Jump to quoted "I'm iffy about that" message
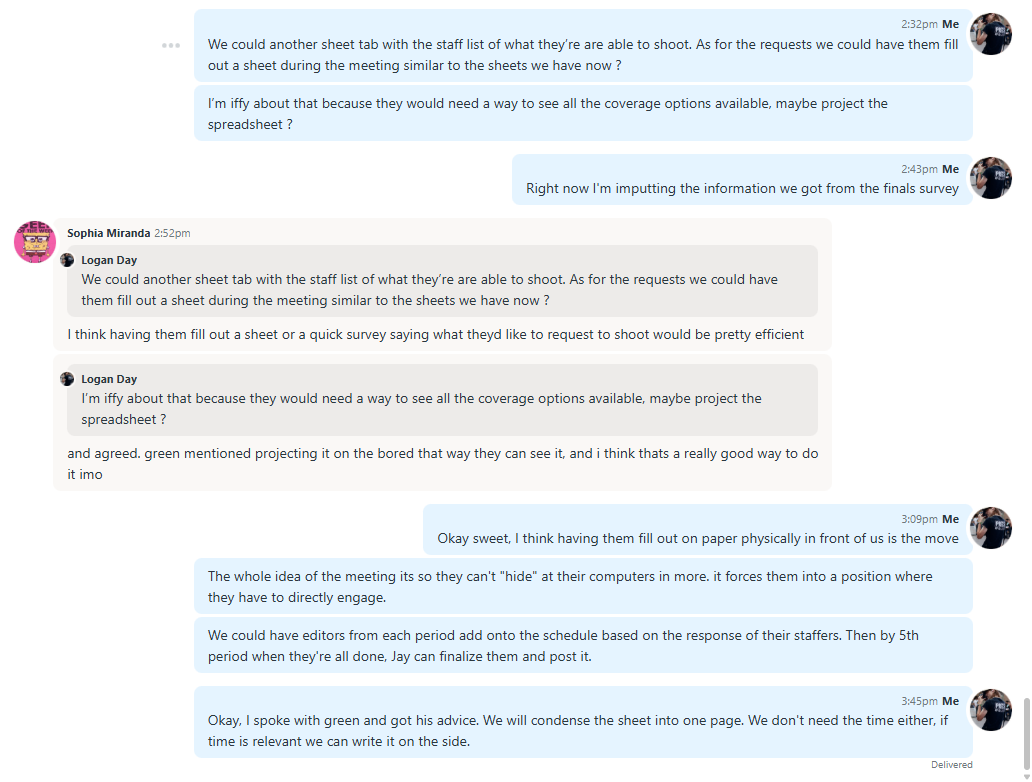1032x782 pixels. point(442,408)
